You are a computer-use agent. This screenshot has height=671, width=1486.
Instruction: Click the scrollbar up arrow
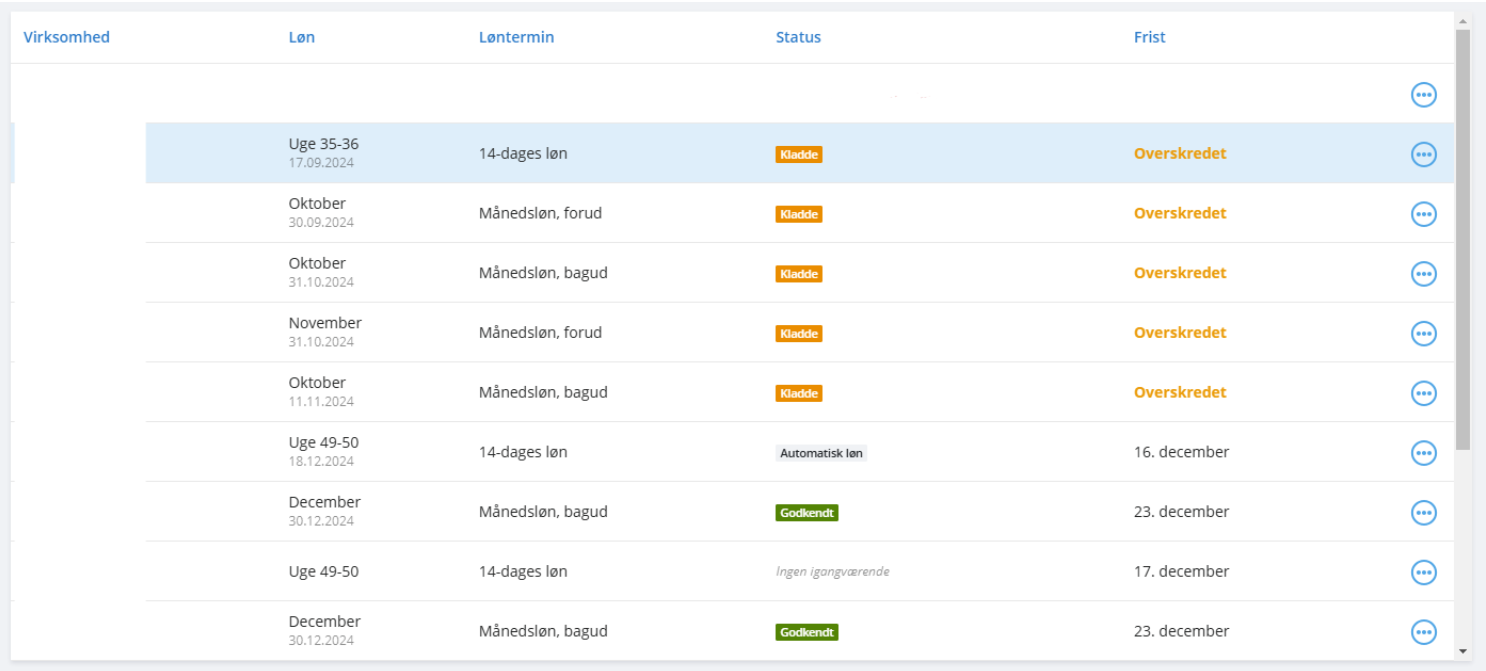1463,20
